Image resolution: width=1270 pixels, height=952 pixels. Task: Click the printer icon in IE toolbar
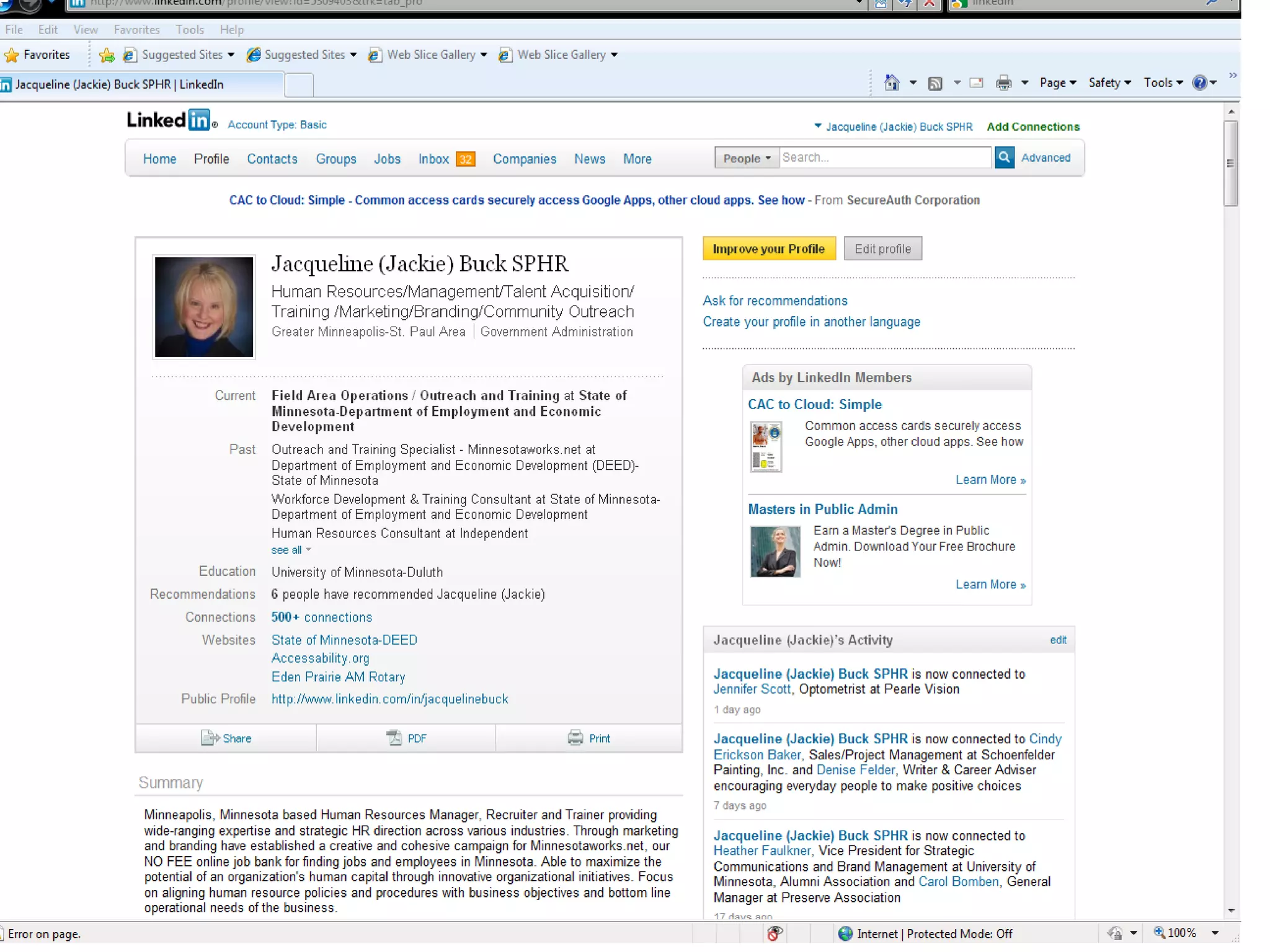click(x=1003, y=83)
